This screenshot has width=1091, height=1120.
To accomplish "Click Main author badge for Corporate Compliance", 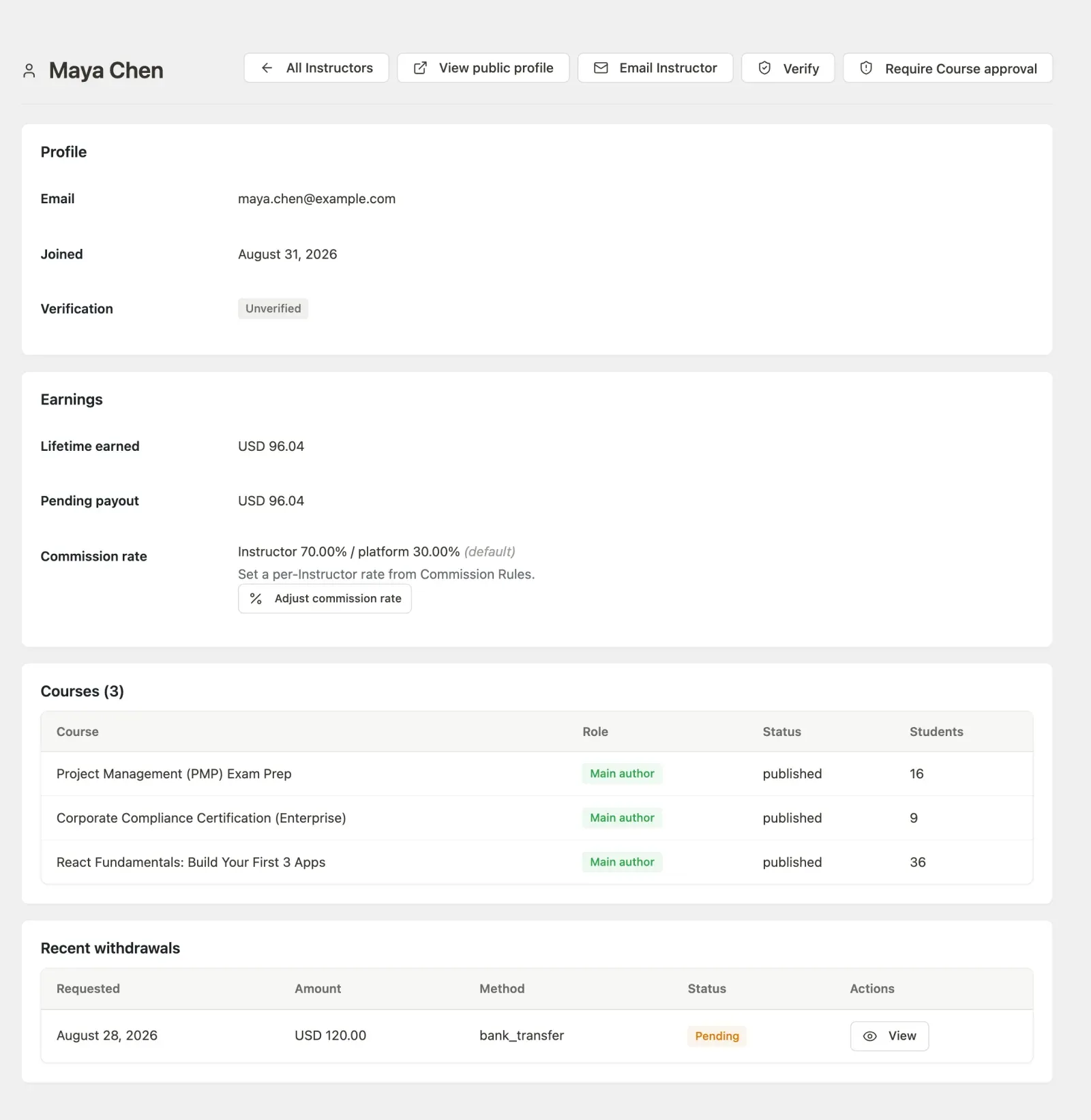I will 622,819.
